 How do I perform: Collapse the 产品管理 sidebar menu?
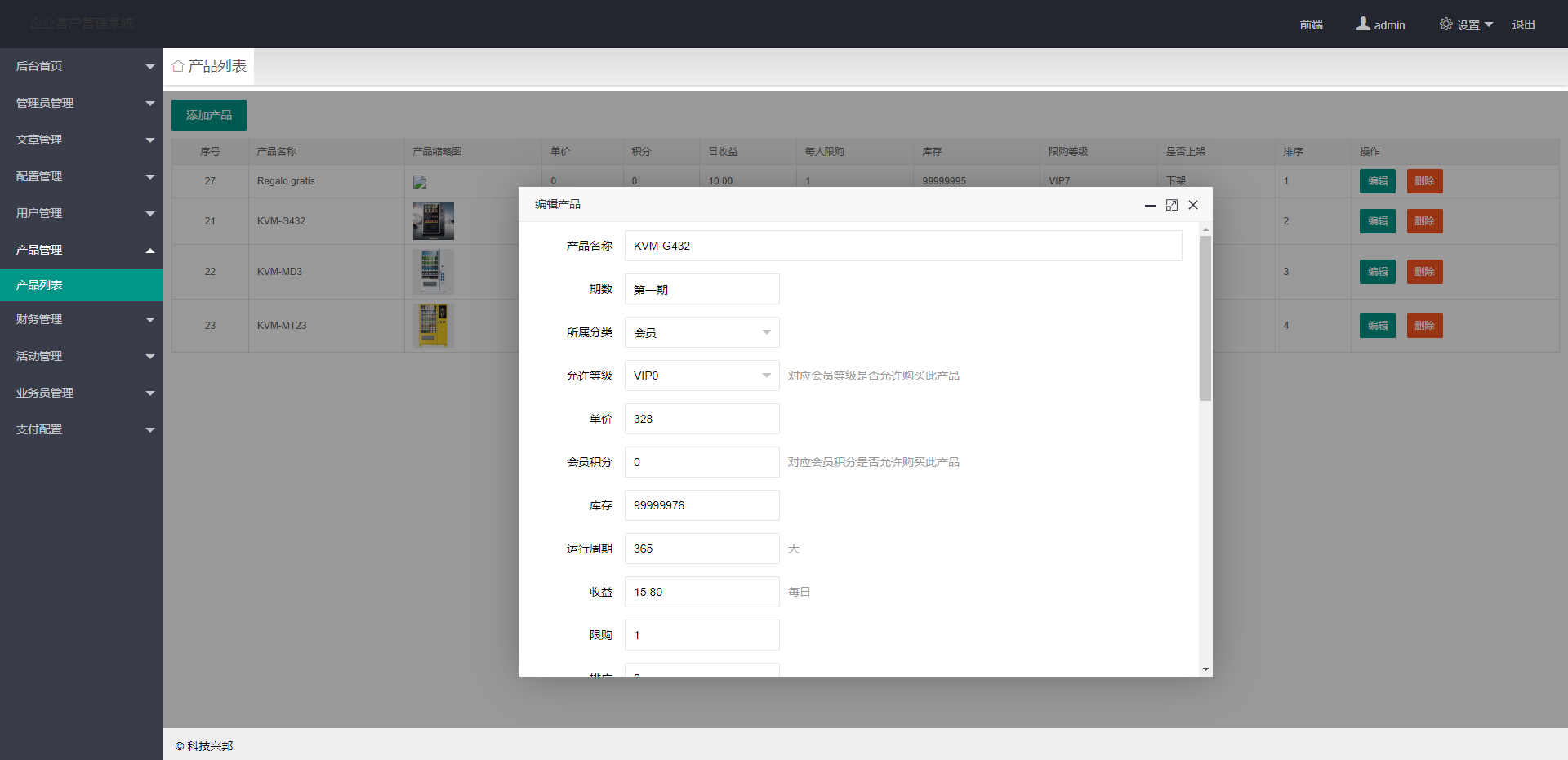[82, 250]
